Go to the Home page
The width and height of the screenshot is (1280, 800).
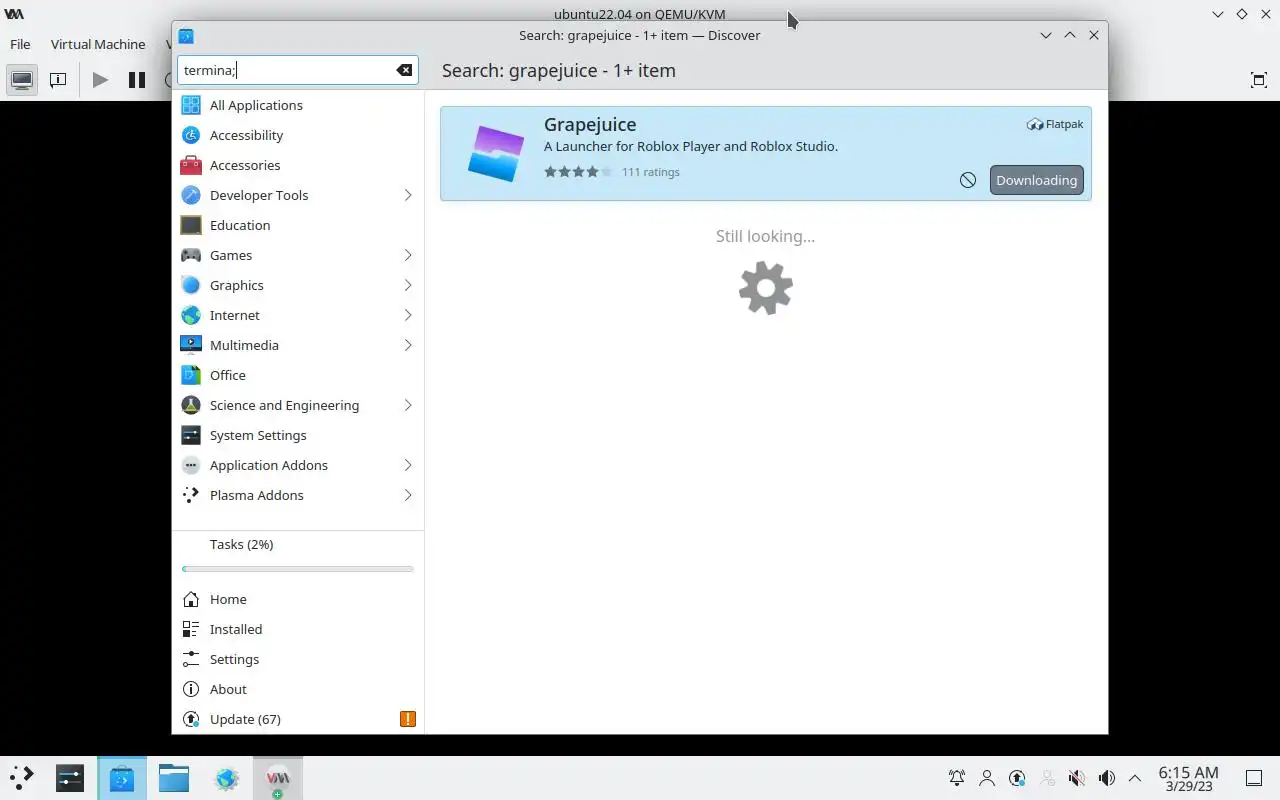298,599
